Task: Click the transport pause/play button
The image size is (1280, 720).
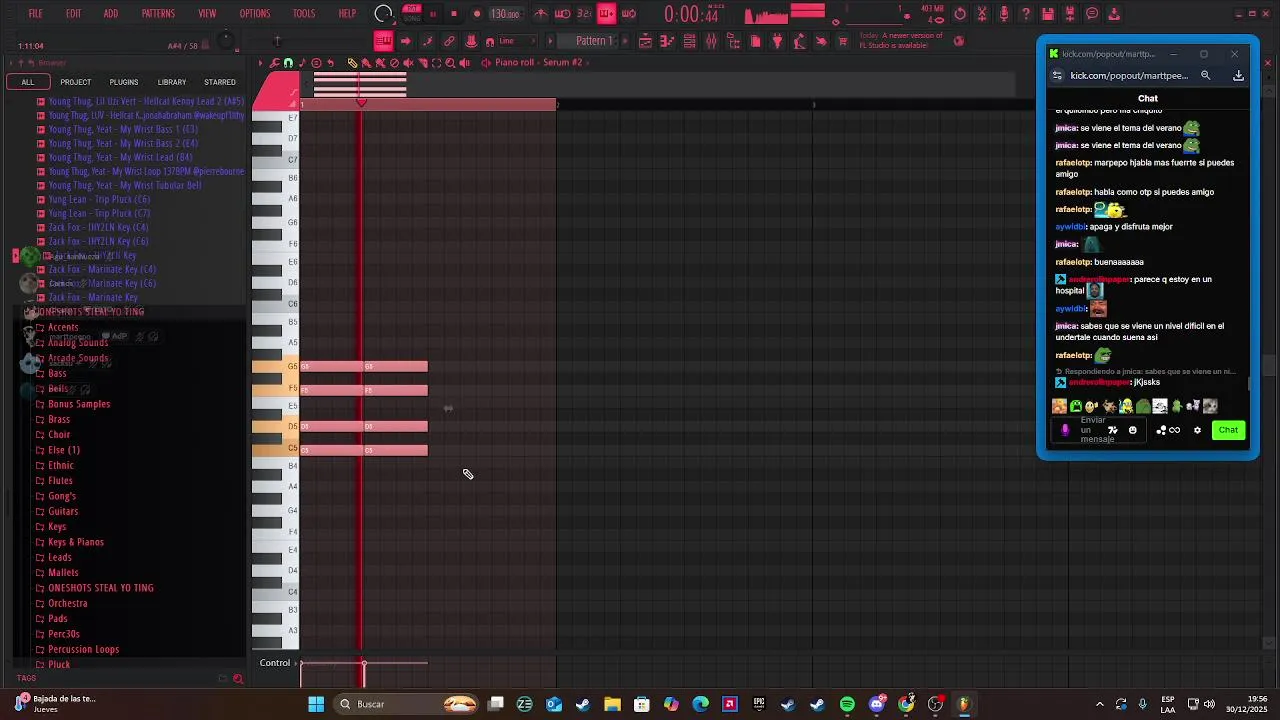Action: [433, 14]
